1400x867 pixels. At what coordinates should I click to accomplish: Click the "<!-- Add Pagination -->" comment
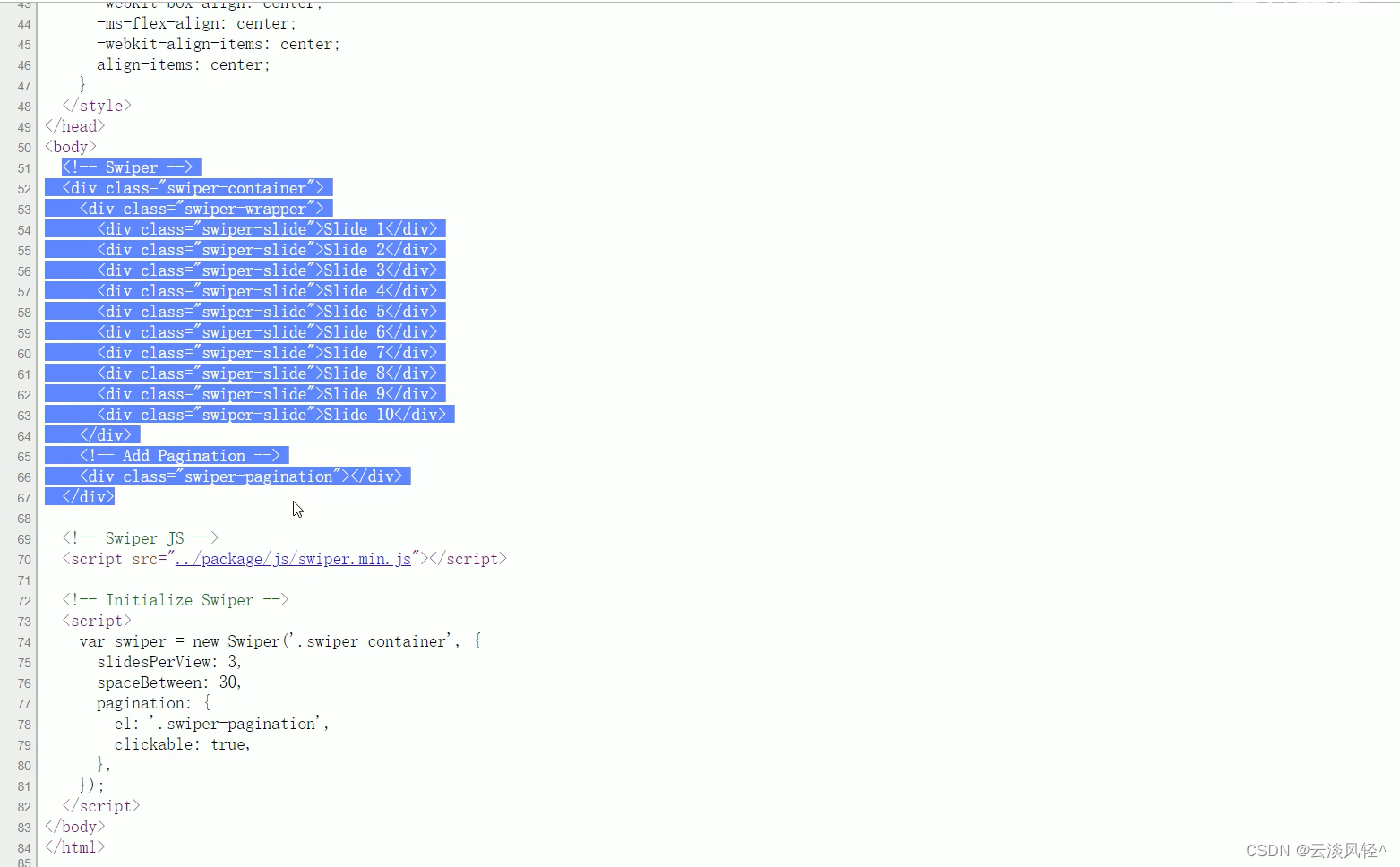(180, 456)
